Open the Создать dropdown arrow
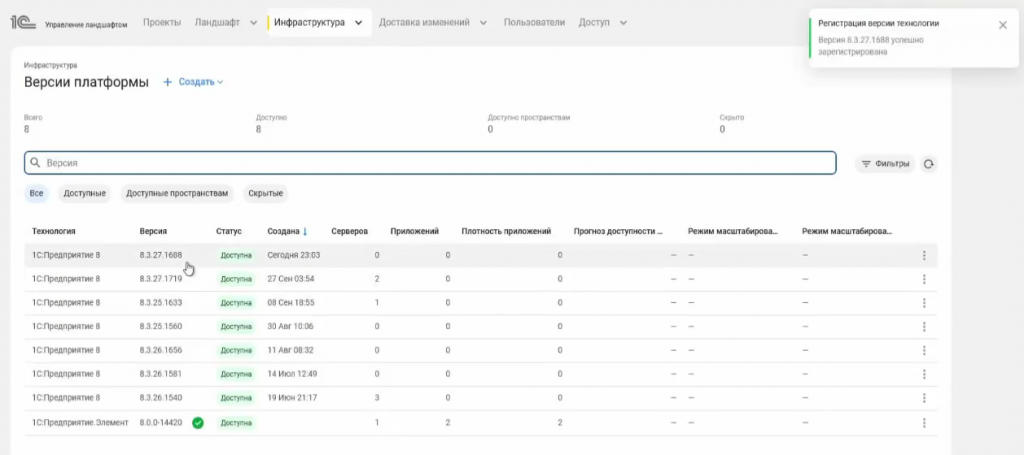Viewport: 1024px width, 455px height. coord(220,82)
